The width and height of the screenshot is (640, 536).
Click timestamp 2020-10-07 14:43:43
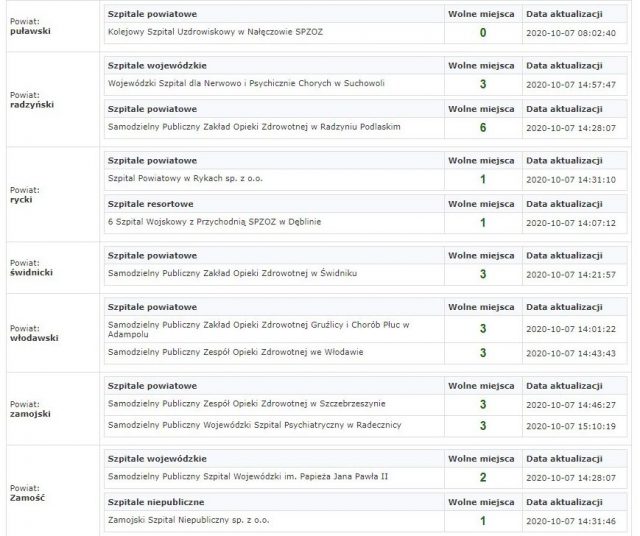571,353
